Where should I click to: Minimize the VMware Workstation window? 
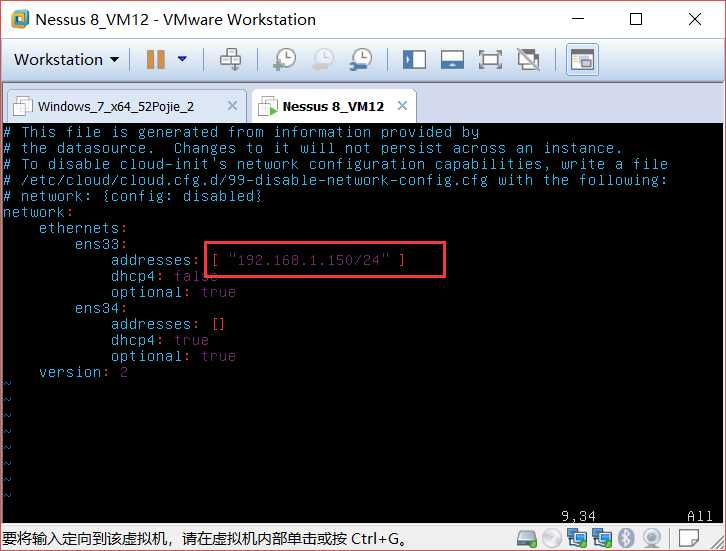pos(578,19)
